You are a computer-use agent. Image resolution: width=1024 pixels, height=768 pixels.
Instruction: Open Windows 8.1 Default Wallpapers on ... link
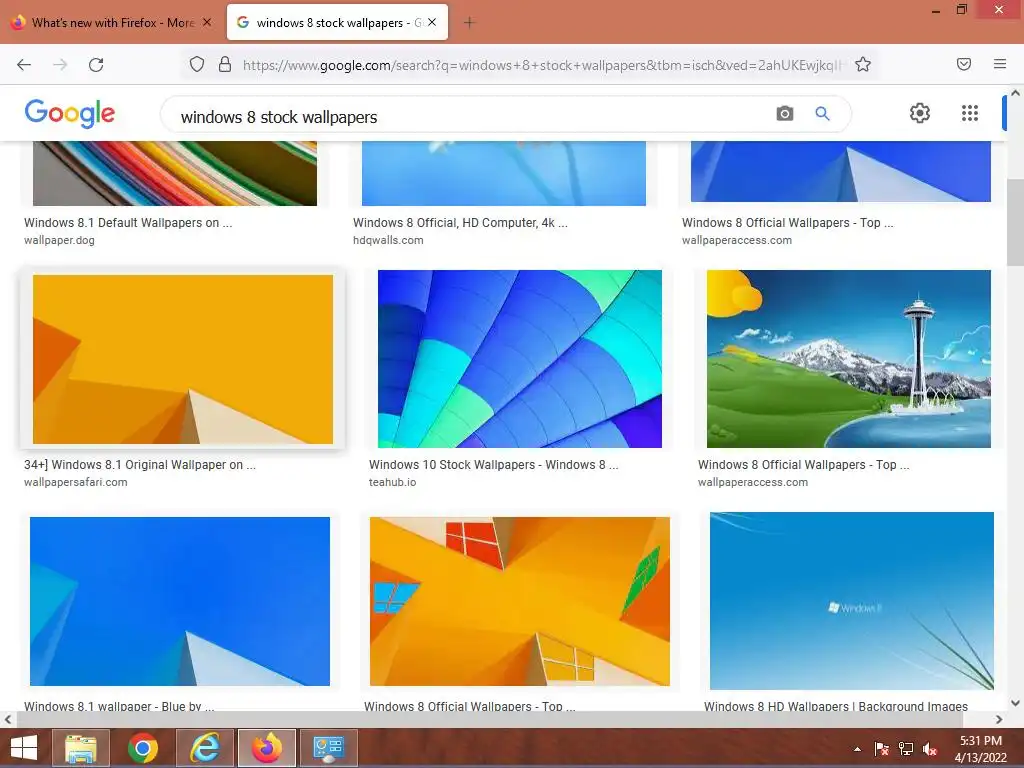click(128, 223)
